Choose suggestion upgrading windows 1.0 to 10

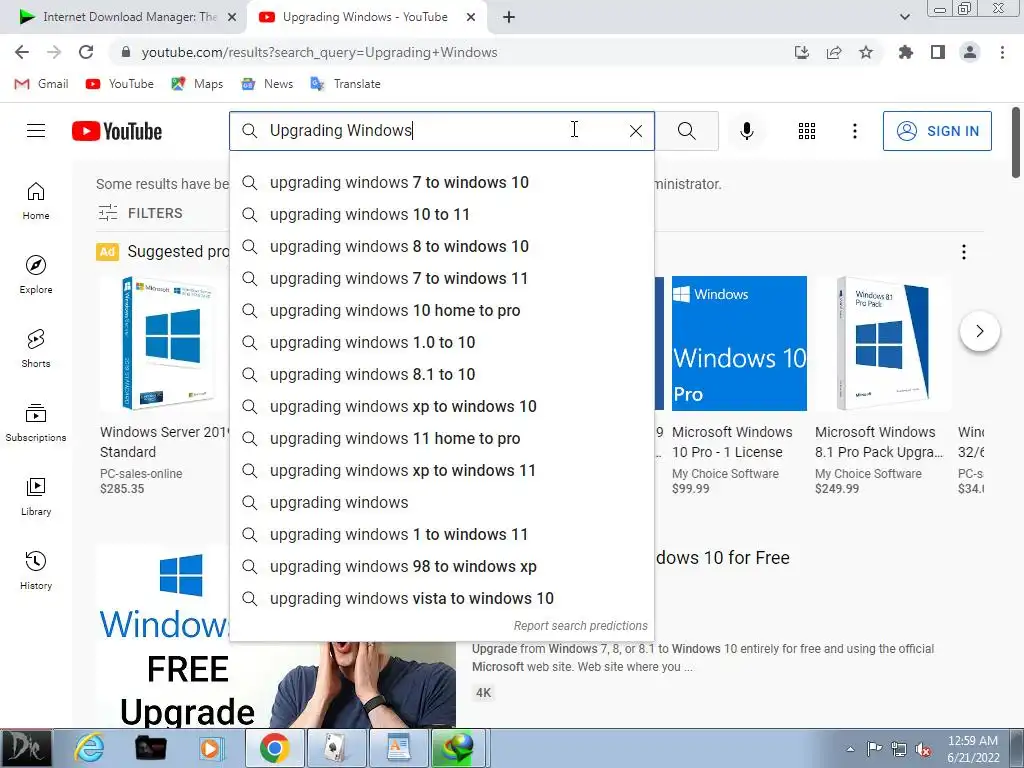pos(442,342)
